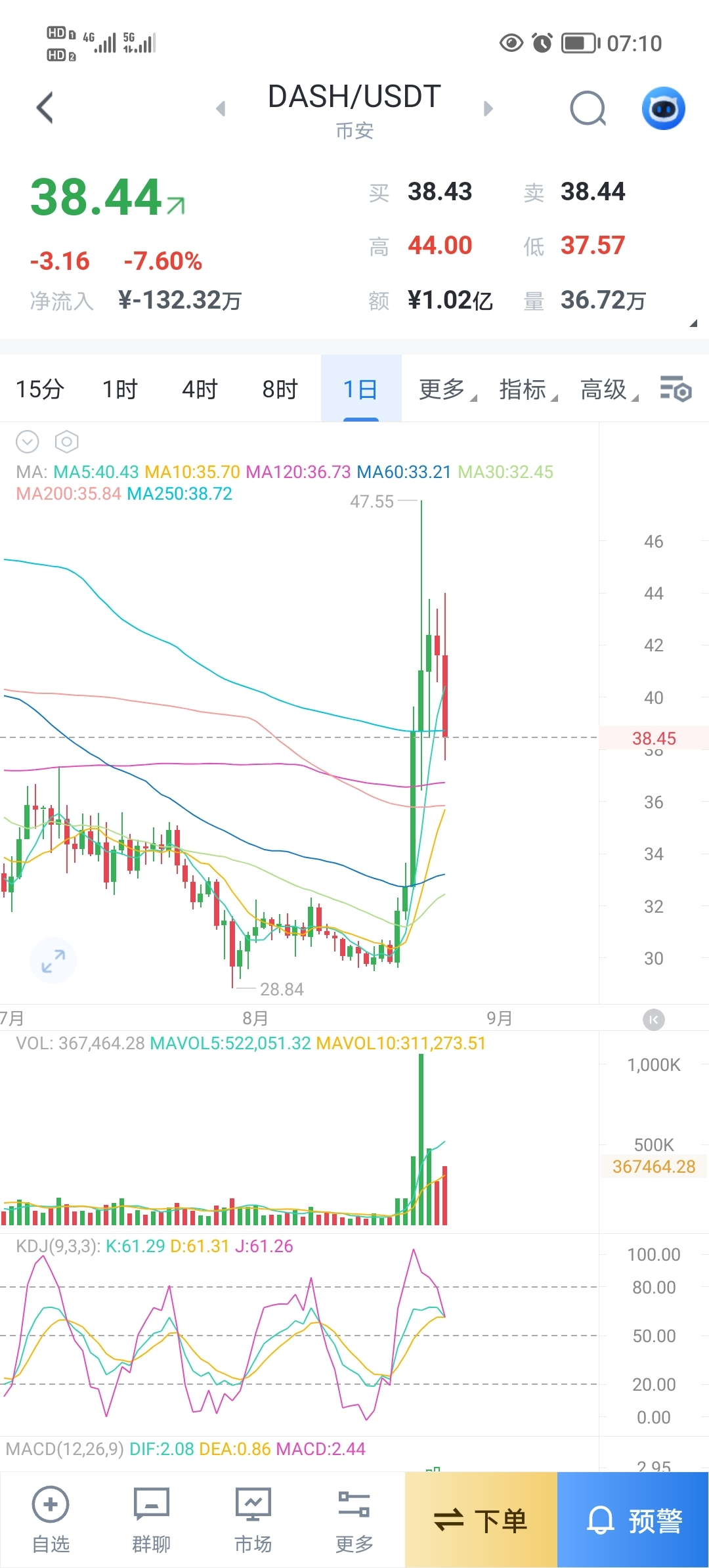Tap the VOL indicator legend
The height and width of the screenshot is (1568, 709).
click(80, 1043)
